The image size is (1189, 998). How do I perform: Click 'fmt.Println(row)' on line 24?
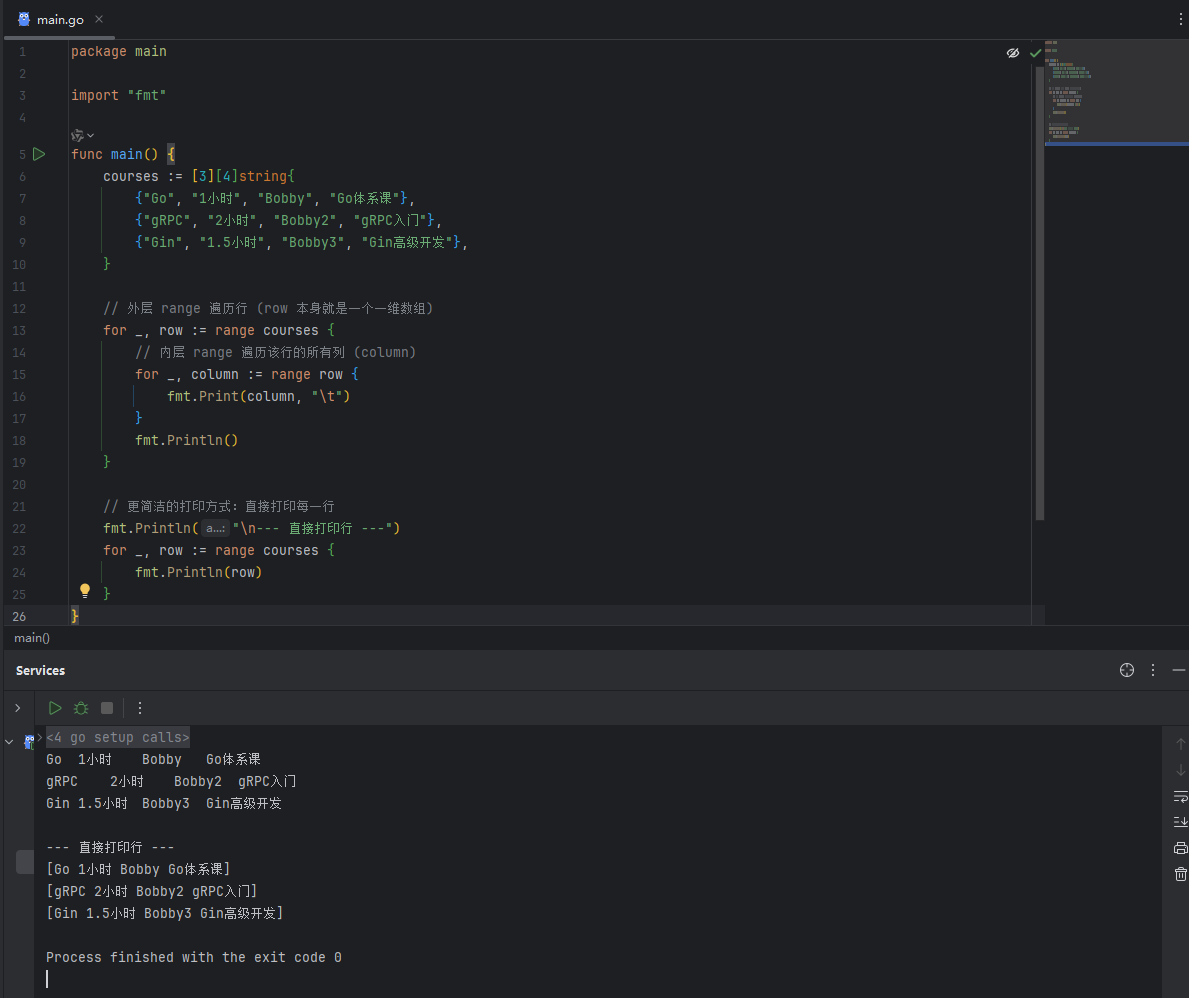point(199,572)
